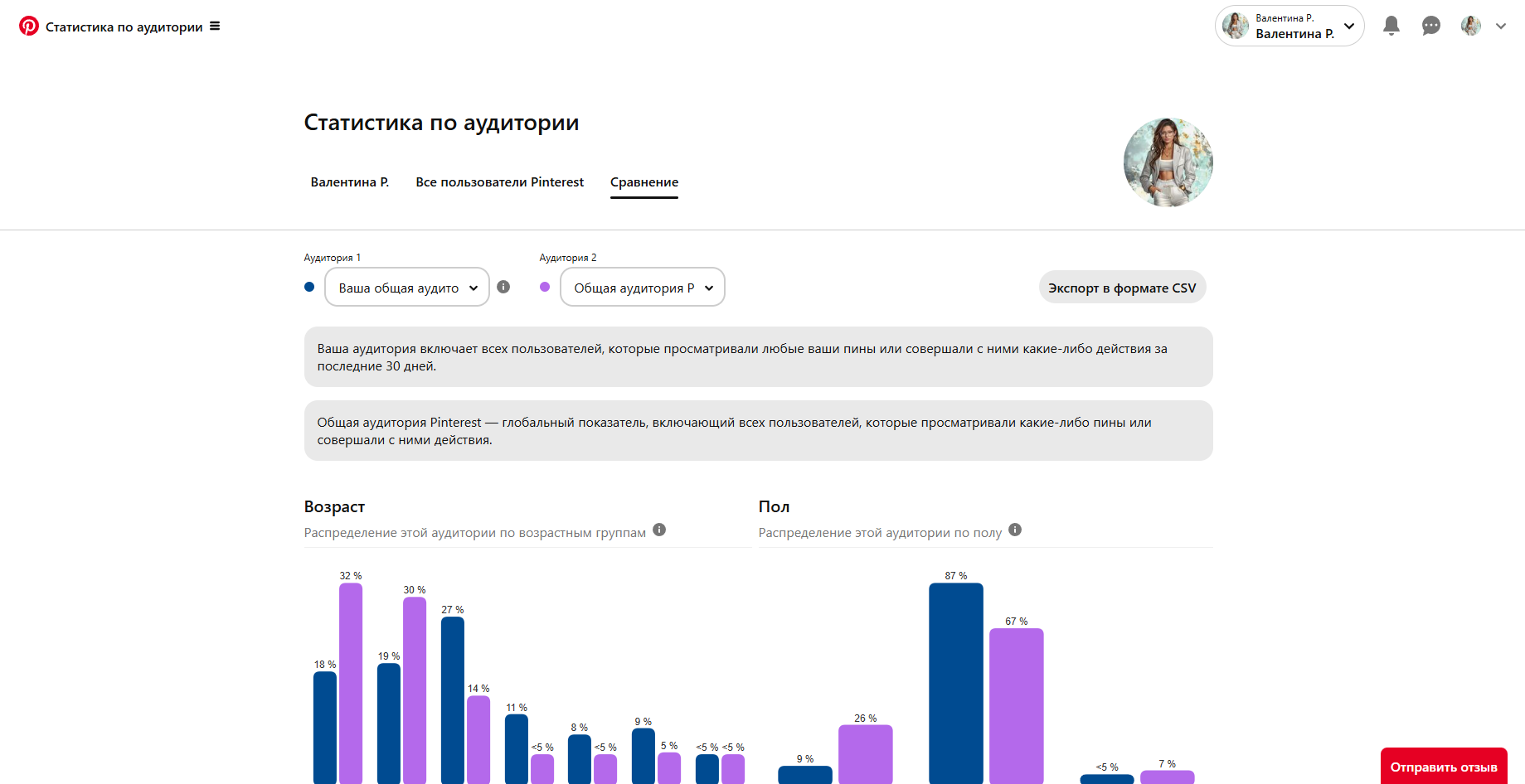Open the Валентина Р. account switcher dropdown
Screen dimensions: 1525x784
tap(1289, 26)
